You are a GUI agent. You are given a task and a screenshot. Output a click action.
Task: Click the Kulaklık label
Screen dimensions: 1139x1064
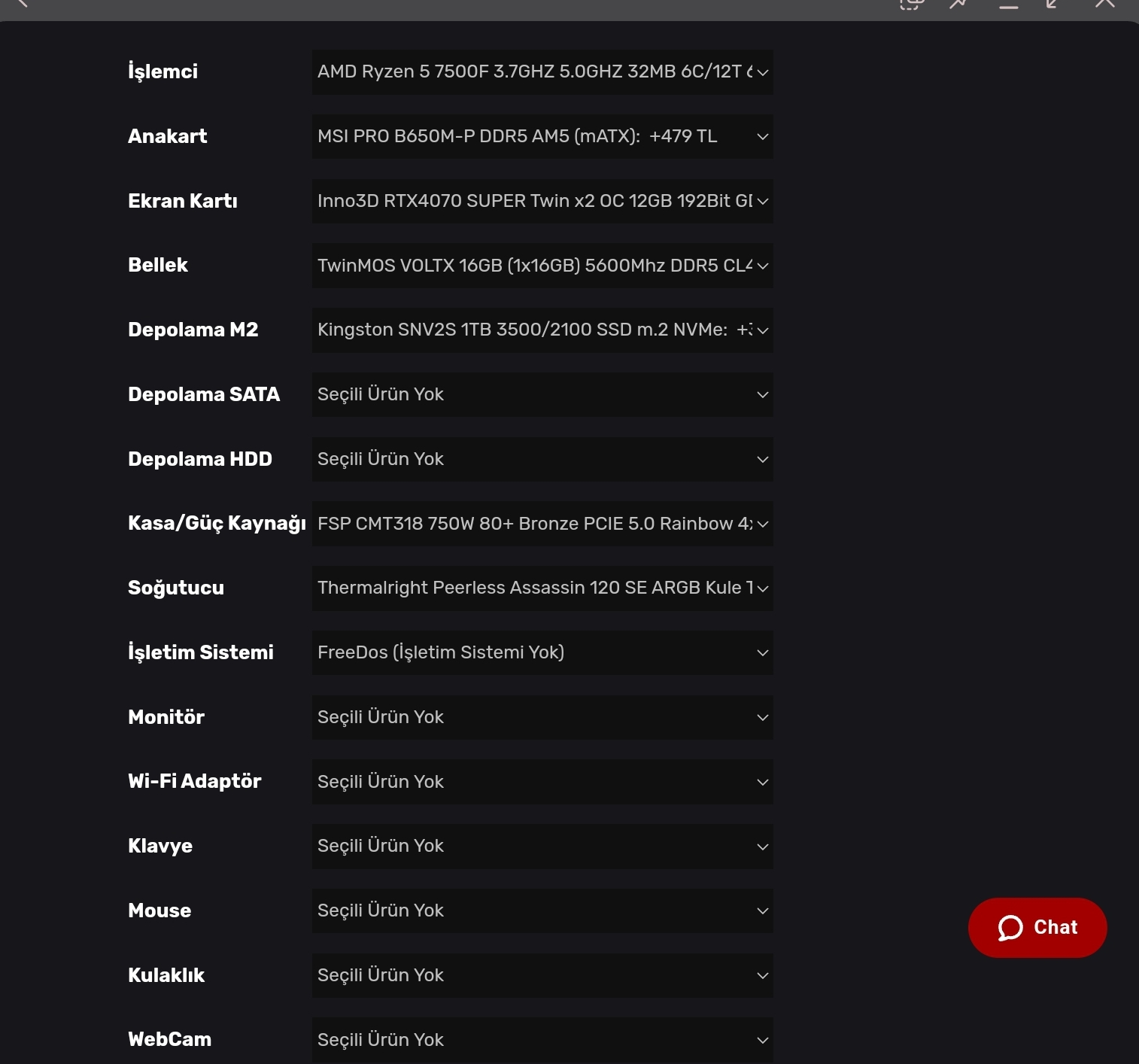click(166, 975)
